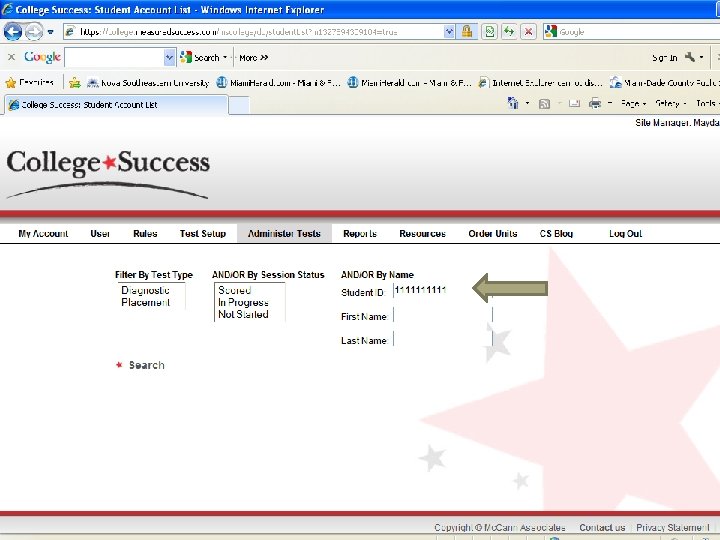
Task: Click the Last Name input field
Action: pos(443,339)
